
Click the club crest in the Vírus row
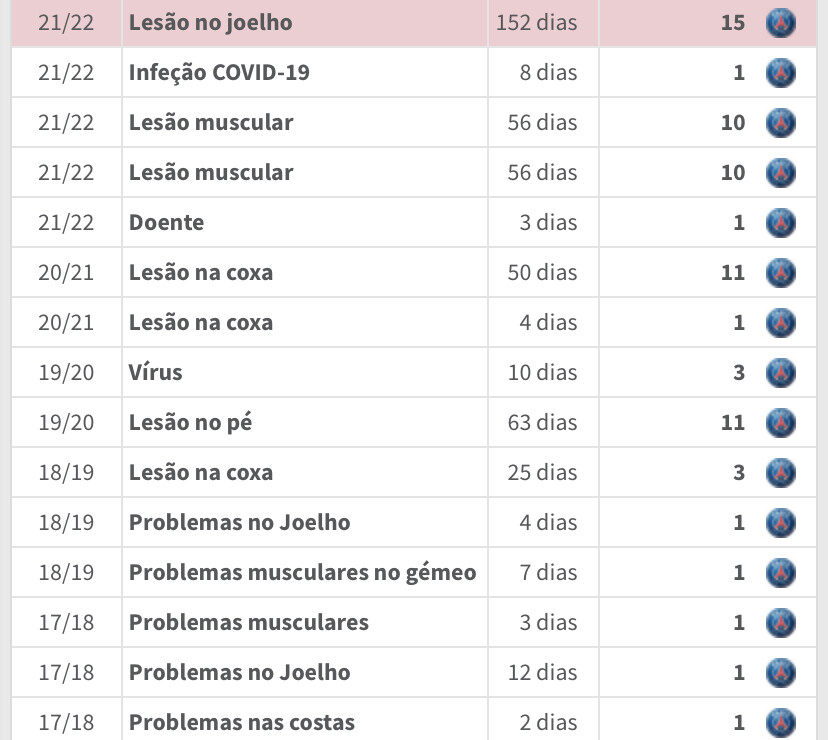point(780,372)
